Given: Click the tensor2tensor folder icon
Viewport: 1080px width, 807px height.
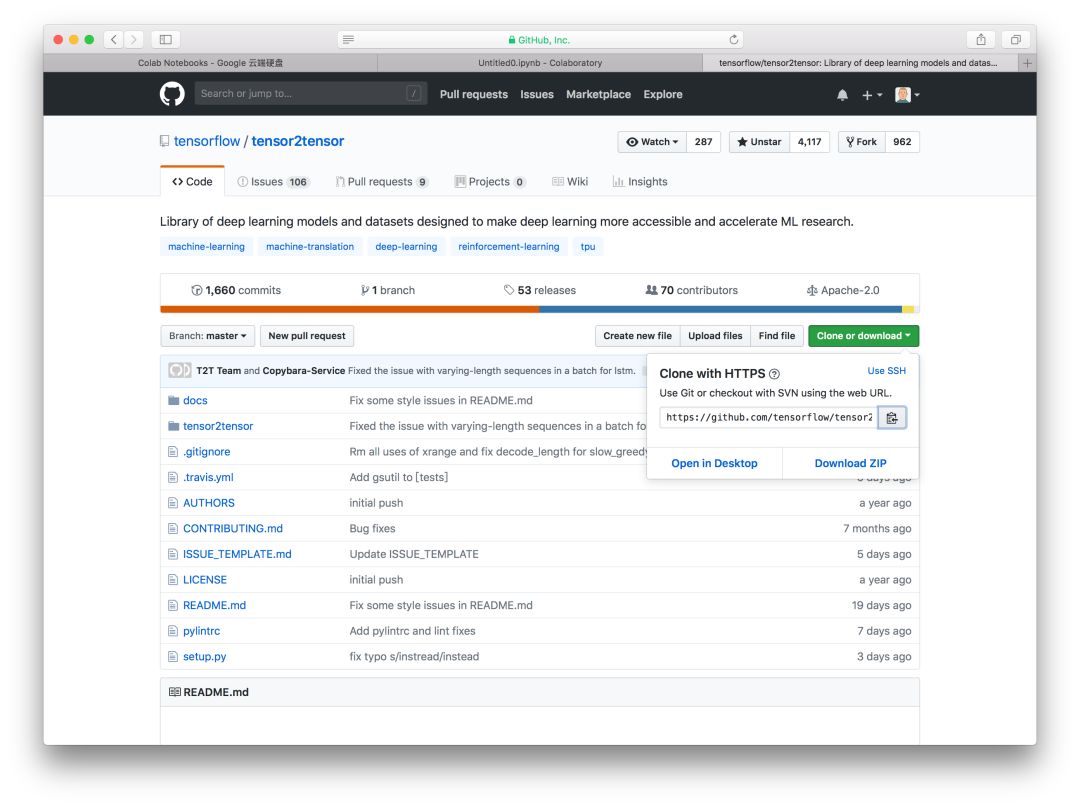Looking at the screenshot, I should click(x=174, y=426).
